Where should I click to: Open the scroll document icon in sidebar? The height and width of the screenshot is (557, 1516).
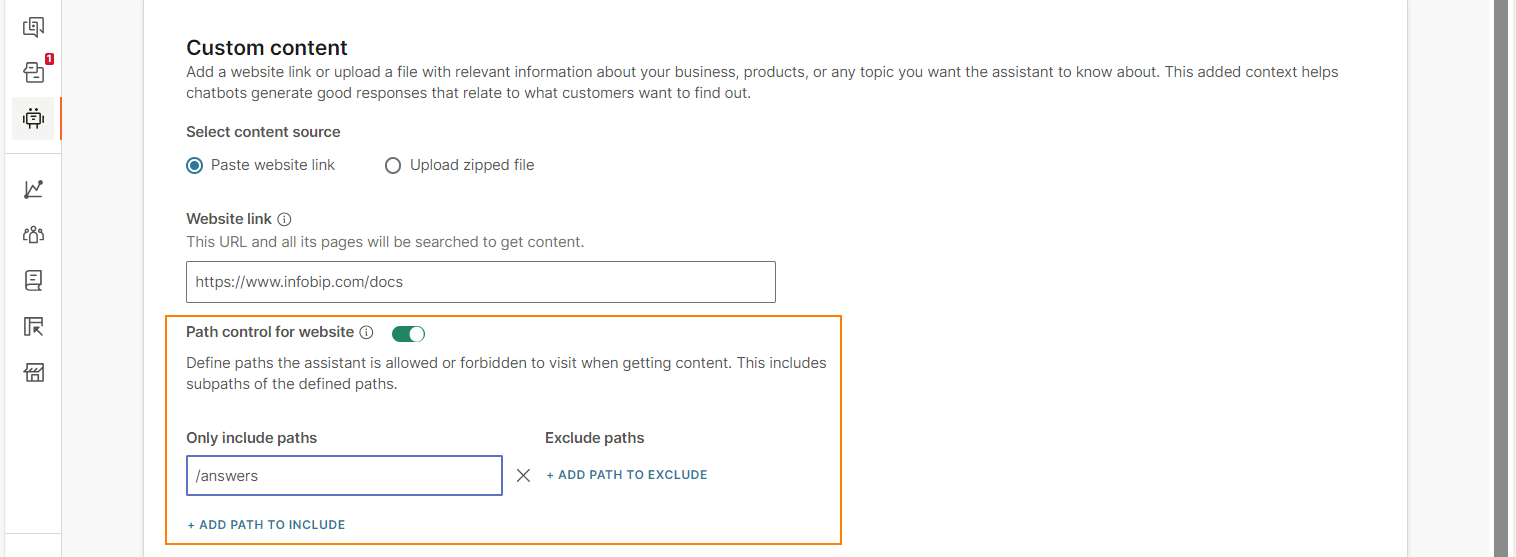tap(33, 281)
